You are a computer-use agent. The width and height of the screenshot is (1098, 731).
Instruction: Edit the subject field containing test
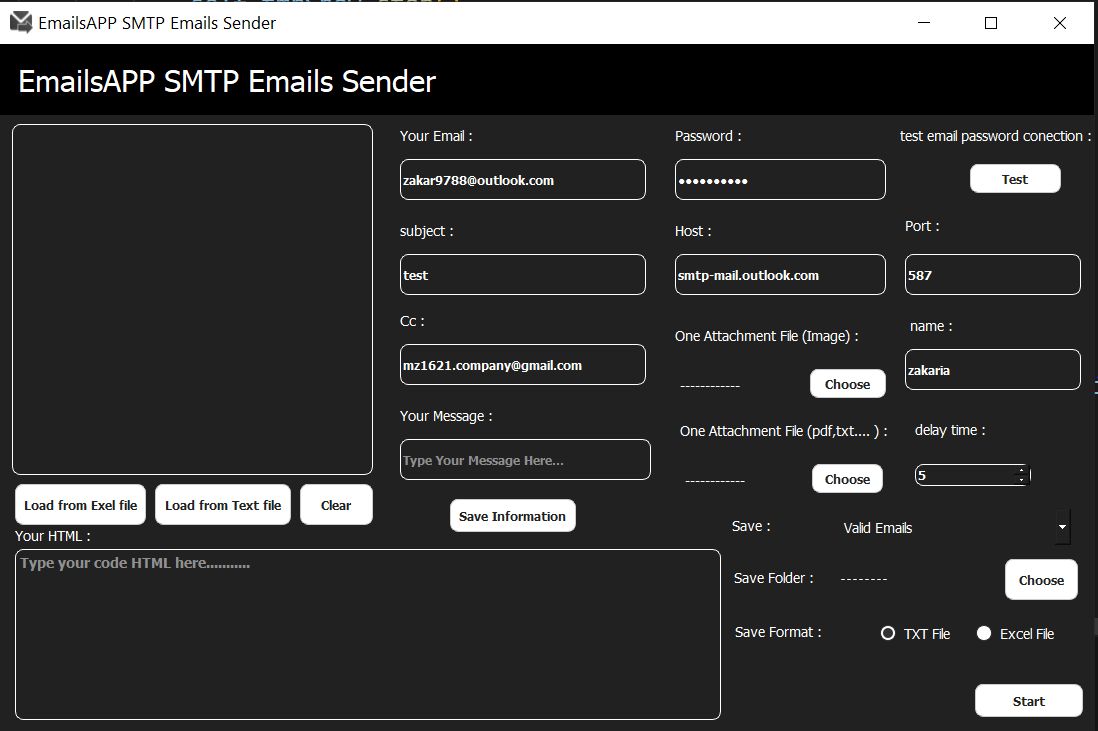coord(522,274)
